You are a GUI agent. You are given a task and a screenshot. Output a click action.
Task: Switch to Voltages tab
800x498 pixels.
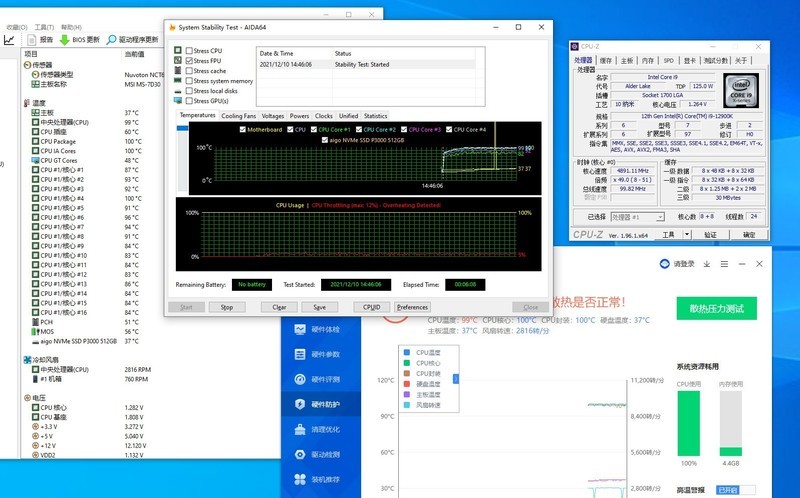coord(273,116)
